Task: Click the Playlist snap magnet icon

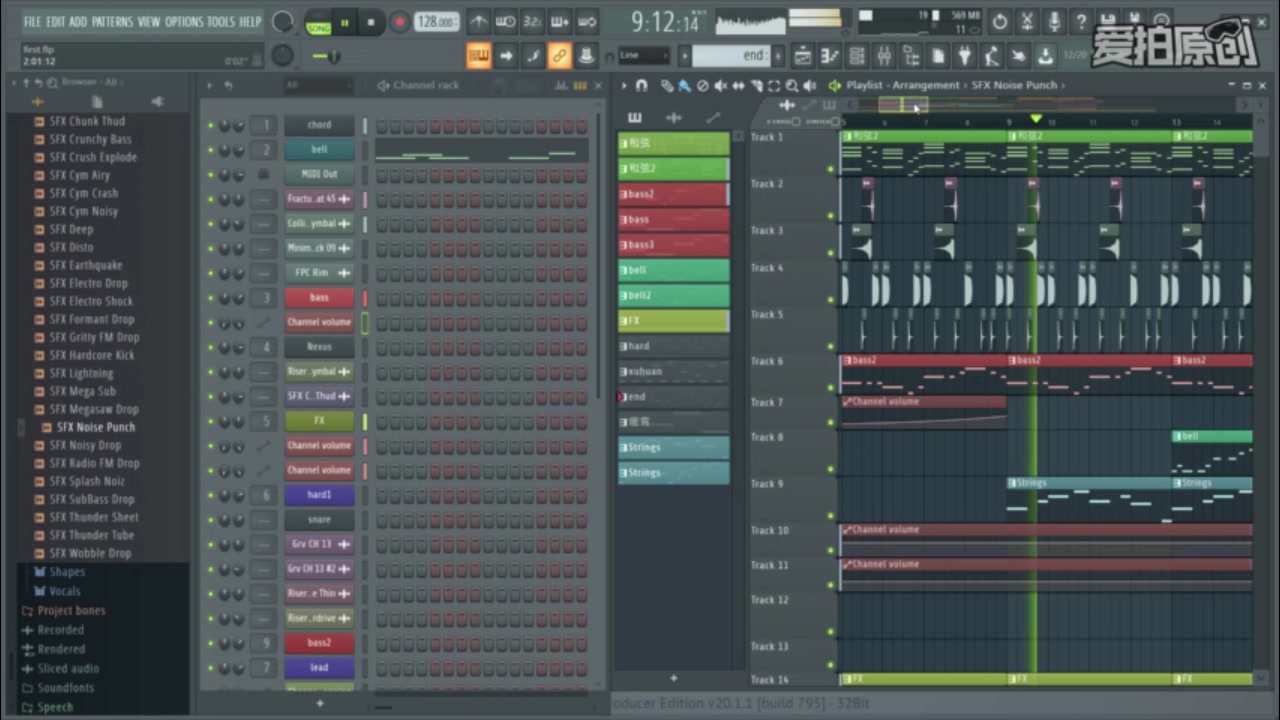Action: (x=642, y=86)
